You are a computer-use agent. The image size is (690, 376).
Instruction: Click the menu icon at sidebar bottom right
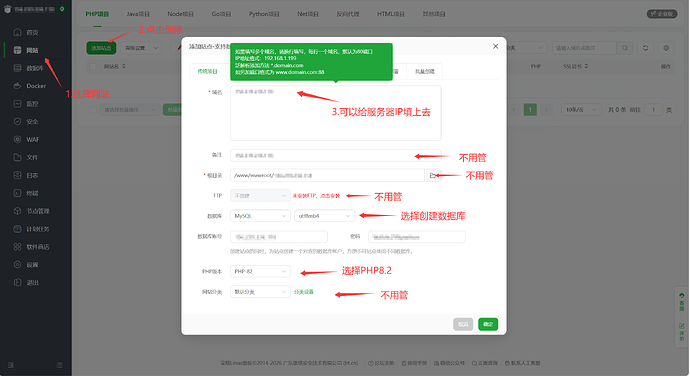59,365
